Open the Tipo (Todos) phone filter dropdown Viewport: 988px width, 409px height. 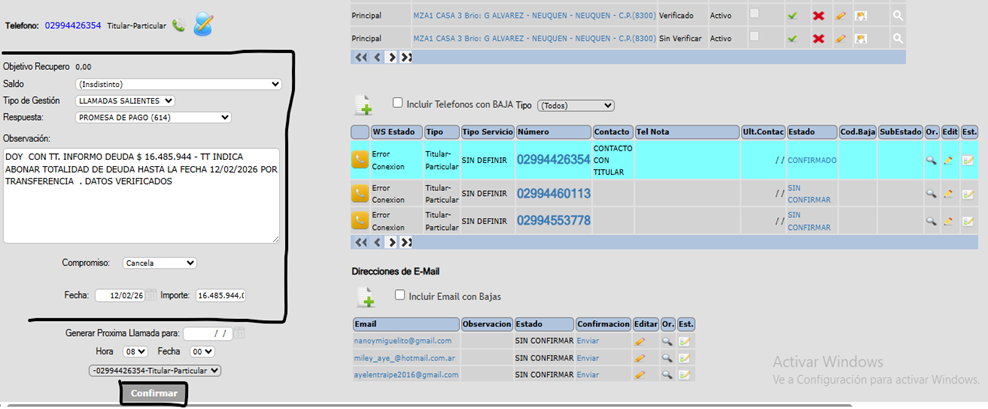click(575, 105)
